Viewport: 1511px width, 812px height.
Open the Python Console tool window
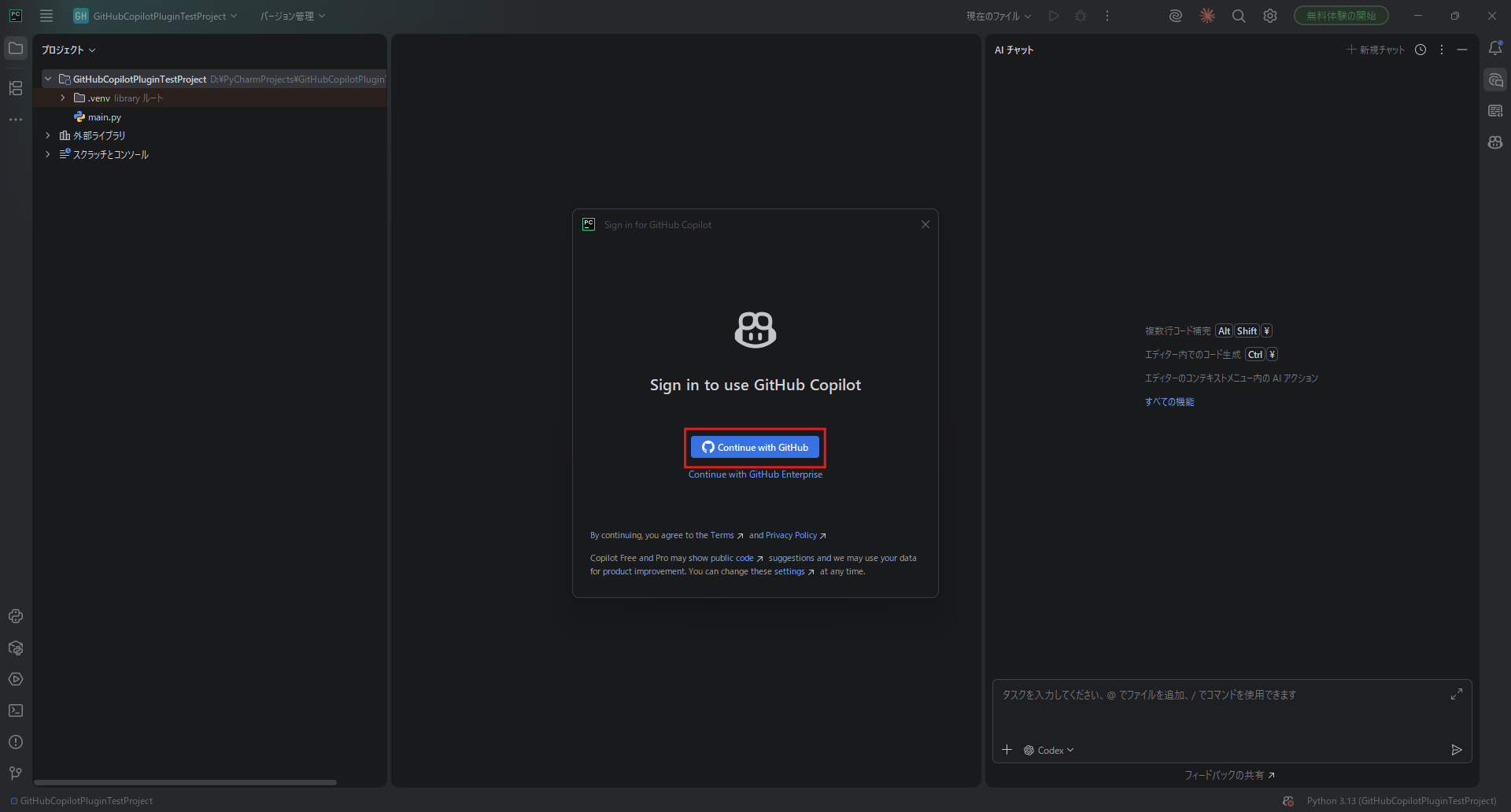16,616
